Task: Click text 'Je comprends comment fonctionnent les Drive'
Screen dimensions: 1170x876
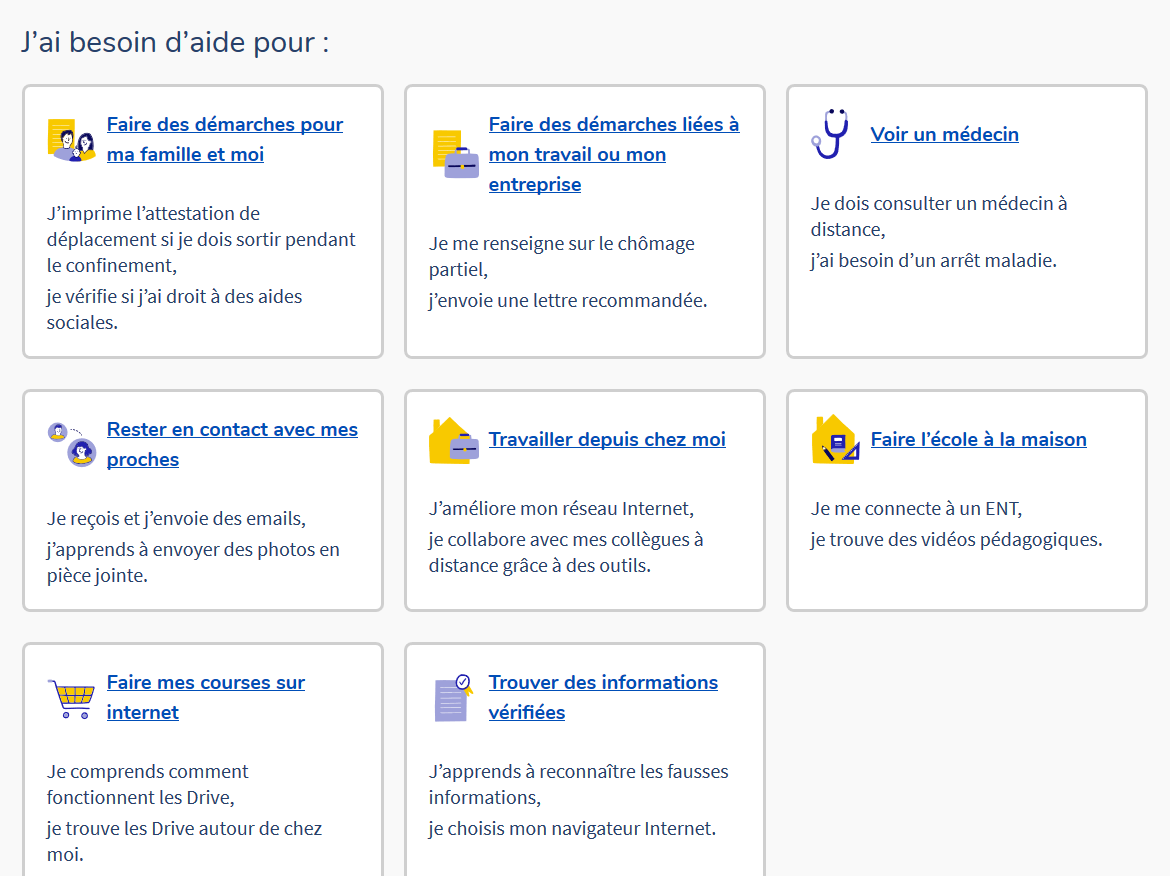Action: 148,784
